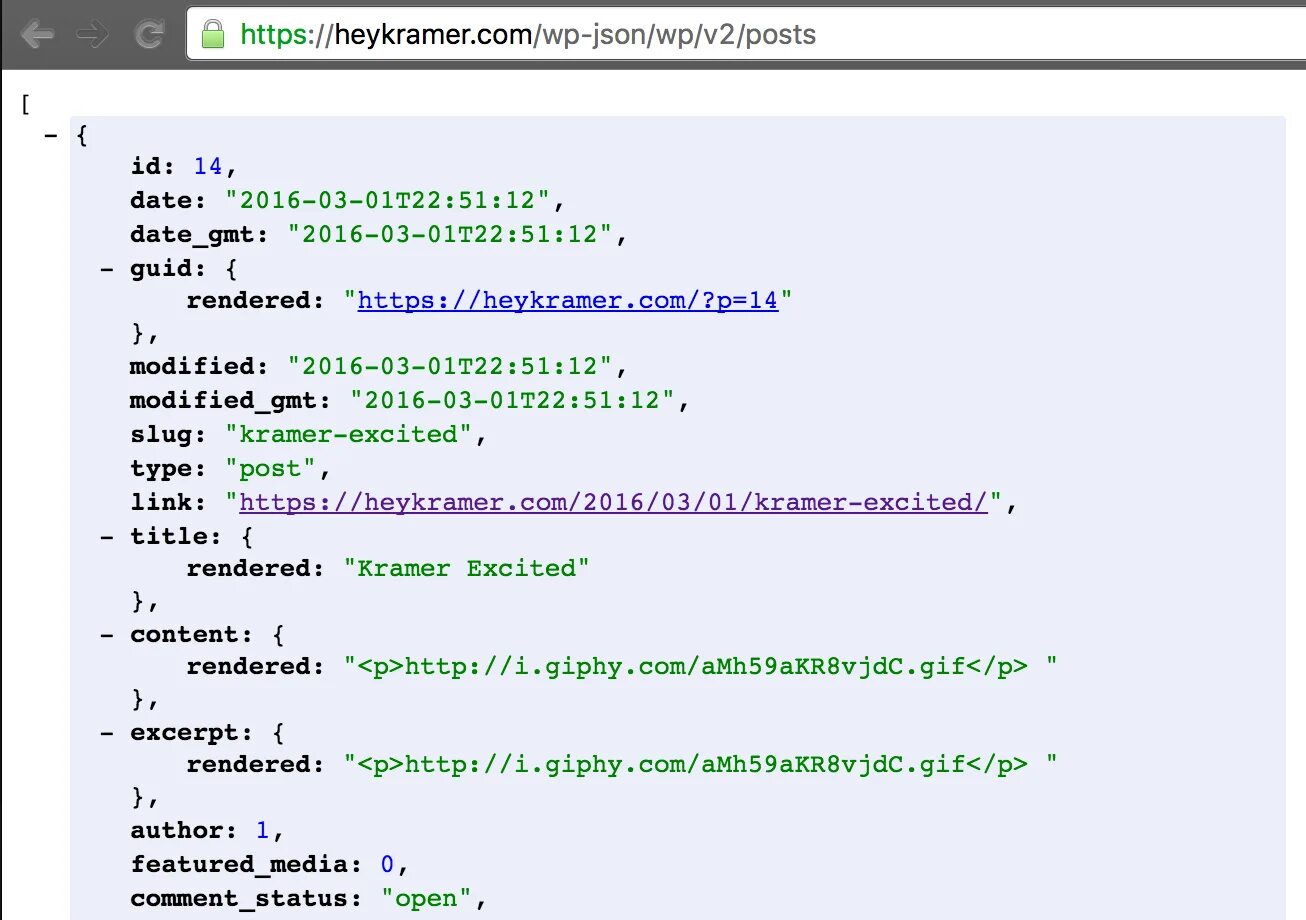Focus the heykramer.com URL address bar
1306x920 pixels.
(x=745, y=35)
